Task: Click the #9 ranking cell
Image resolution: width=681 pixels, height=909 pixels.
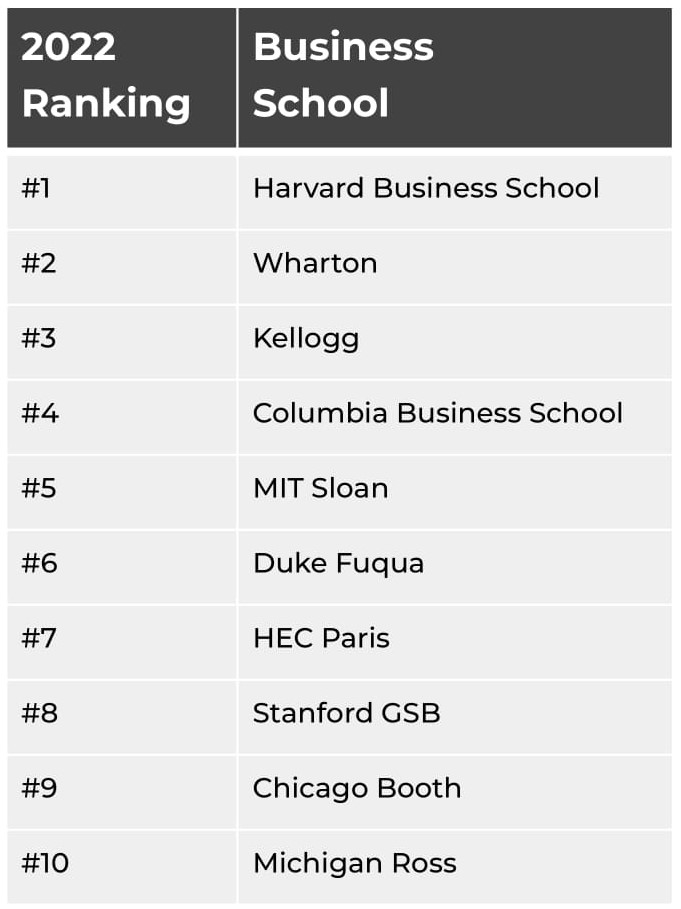Action: (x=38, y=788)
